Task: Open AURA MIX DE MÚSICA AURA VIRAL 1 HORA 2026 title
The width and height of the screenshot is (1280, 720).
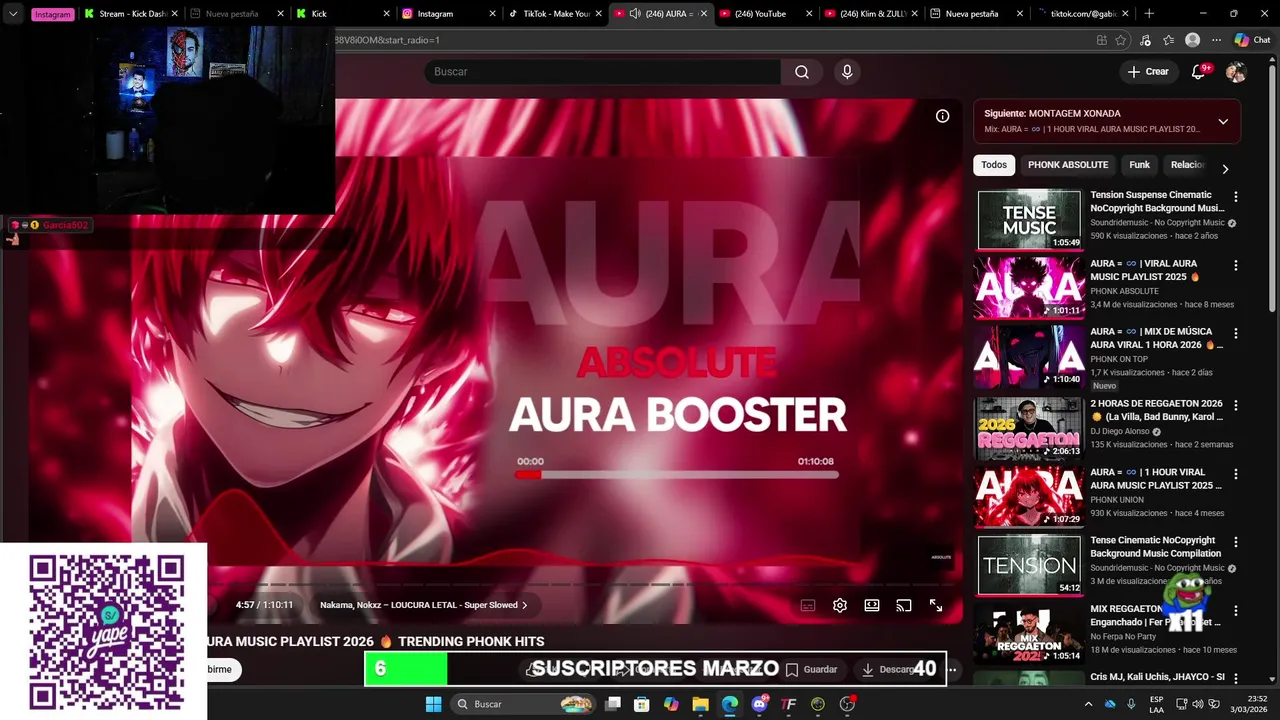Action: (1157, 338)
